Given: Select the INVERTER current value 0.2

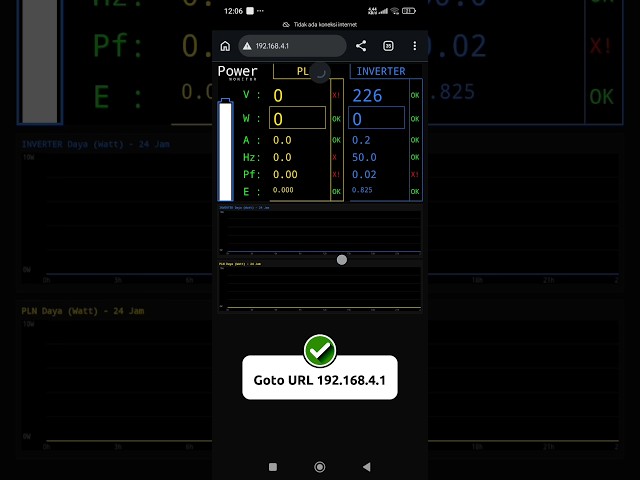Looking at the screenshot, I should [x=361, y=140].
